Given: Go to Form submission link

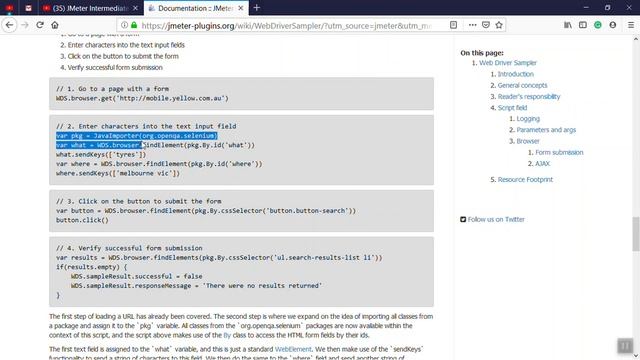Looking at the screenshot, I should pyautogui.click(x=559, y=152).
